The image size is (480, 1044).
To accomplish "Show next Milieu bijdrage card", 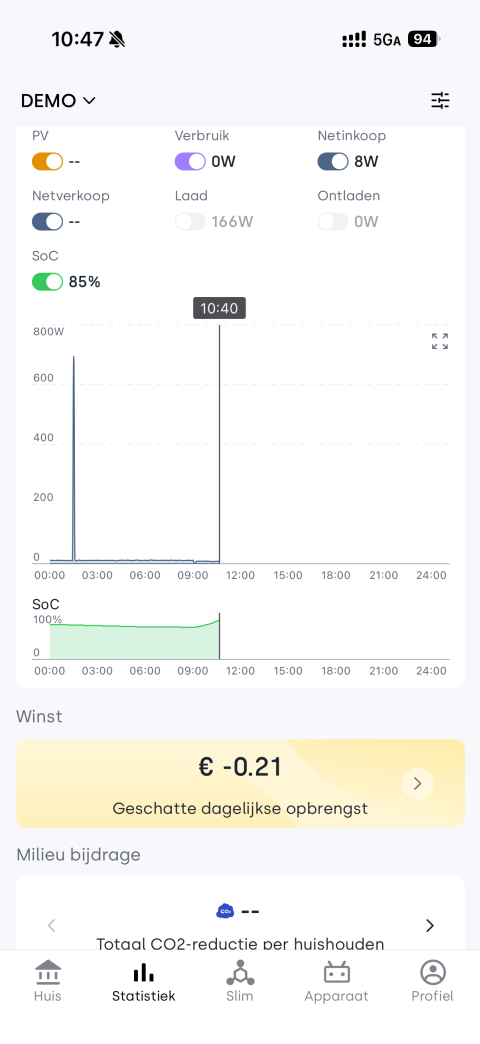I will pyautogui.click(x=429, y=925).
